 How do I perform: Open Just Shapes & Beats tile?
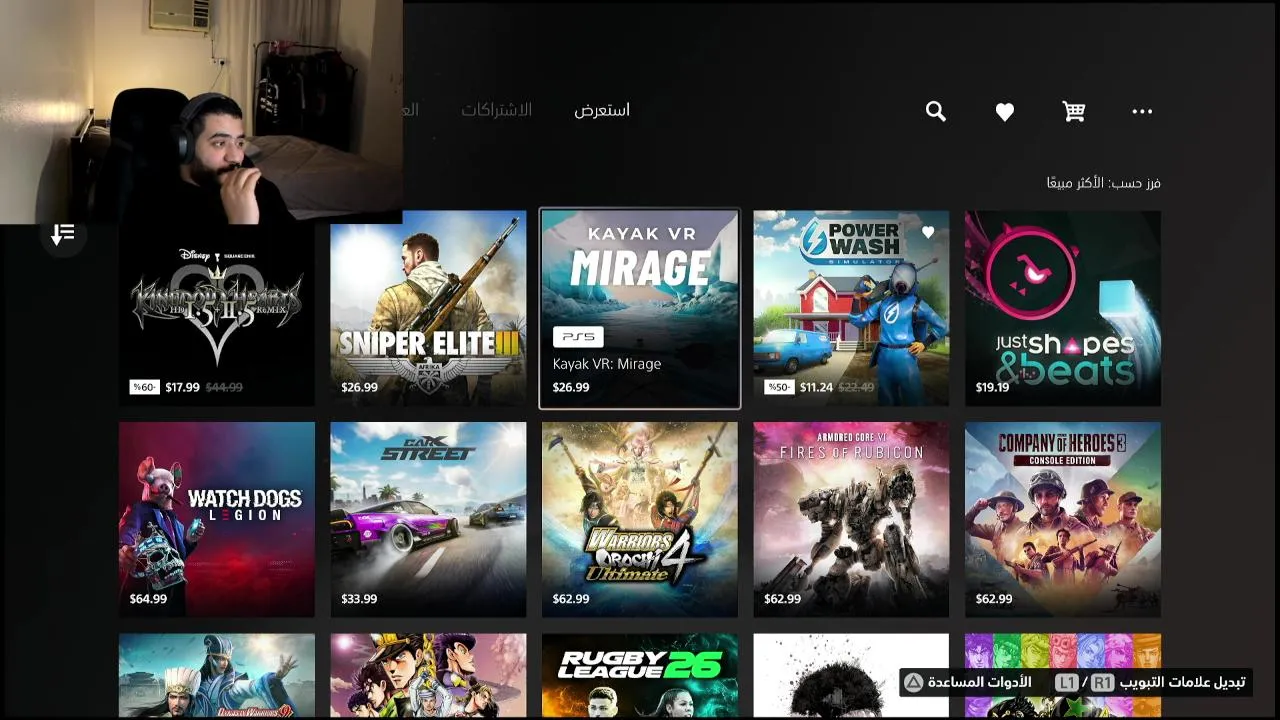pyautogui.click(x=1063, y=308)
